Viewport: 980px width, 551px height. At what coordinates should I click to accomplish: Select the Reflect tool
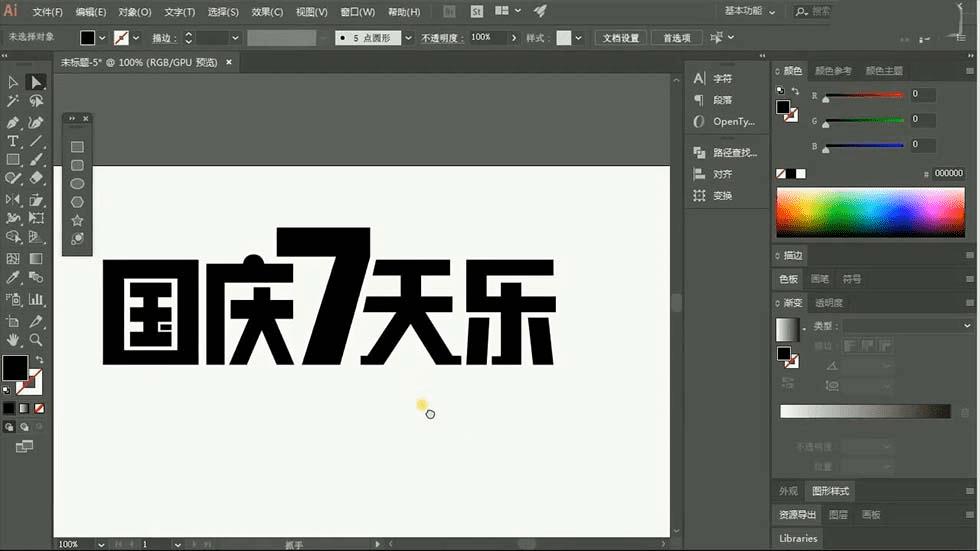pyautogui.click(x=12, y=199)
